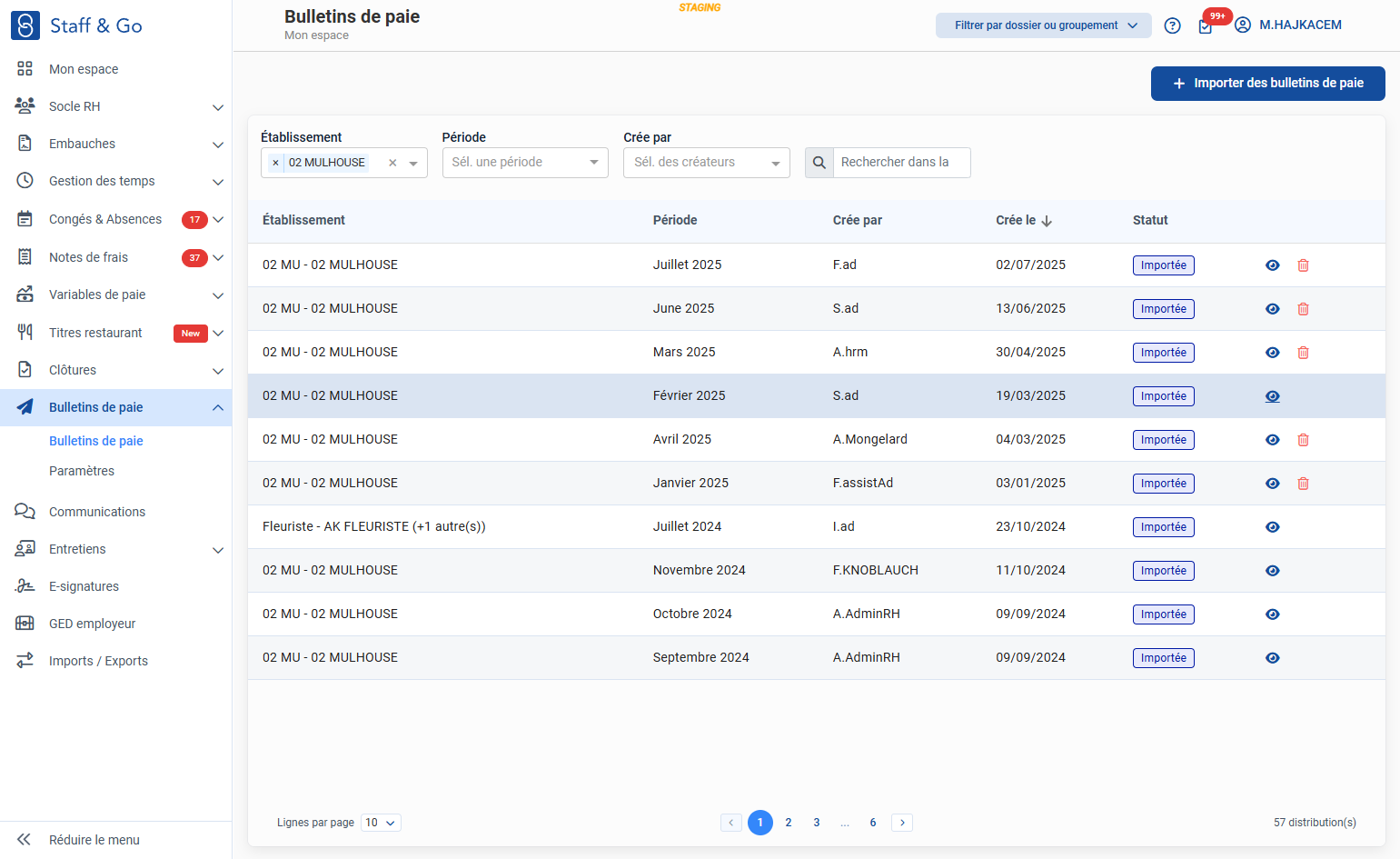1400x859 pixels.
Task: Delete the Janvier 2025 distribution
Action: [x=1303, y=484]
